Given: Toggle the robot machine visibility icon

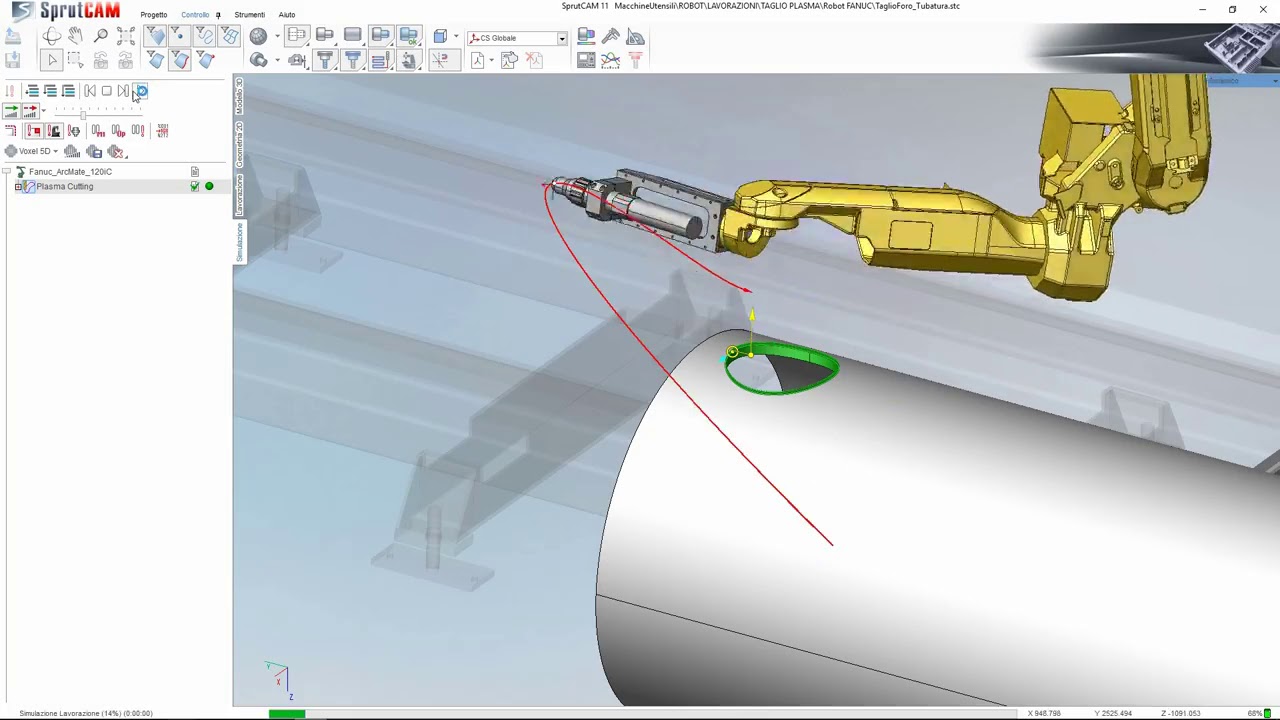Looking at the screenshot, I should 409,59.
